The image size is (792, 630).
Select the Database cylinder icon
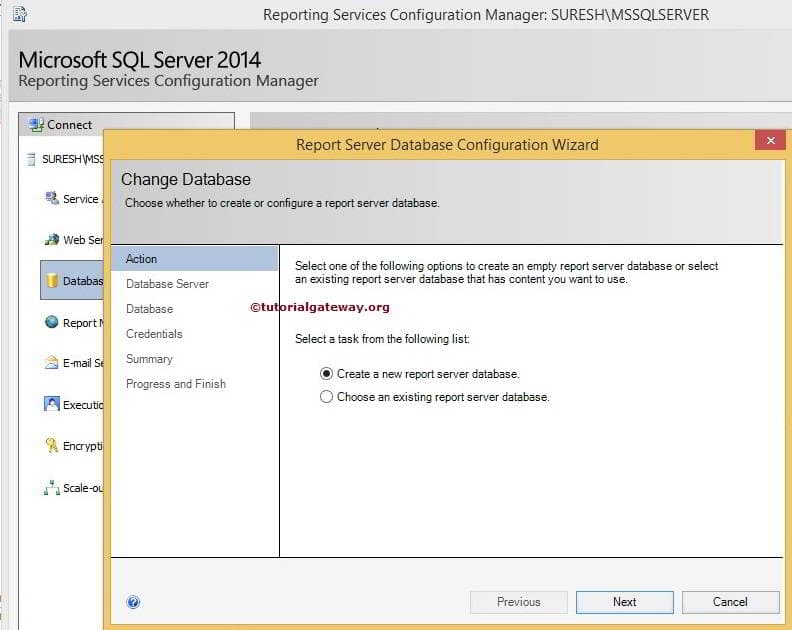tap(52, 280)
